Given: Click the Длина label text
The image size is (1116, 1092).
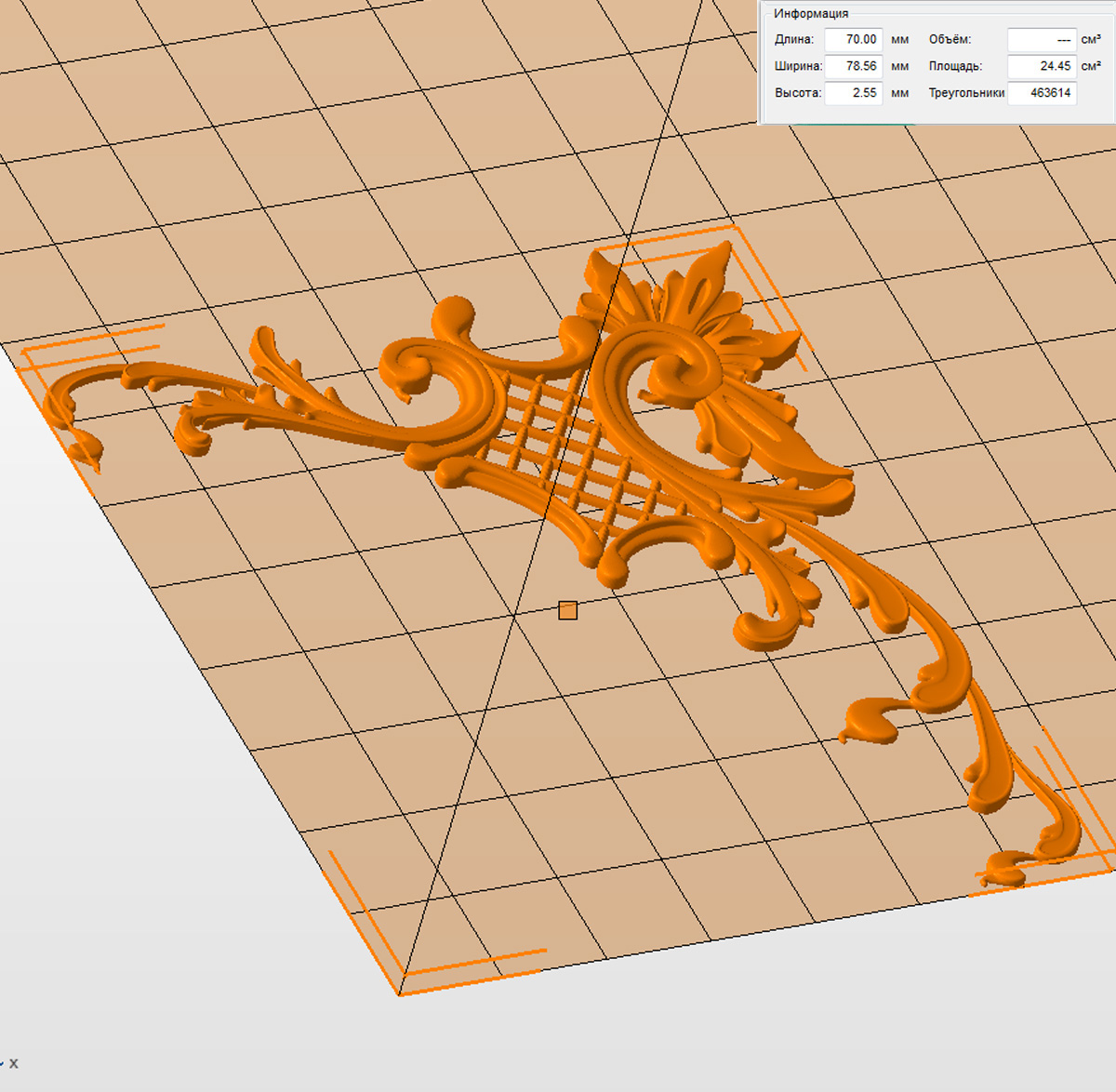Looking at the screenshot, I should (793, 40).
